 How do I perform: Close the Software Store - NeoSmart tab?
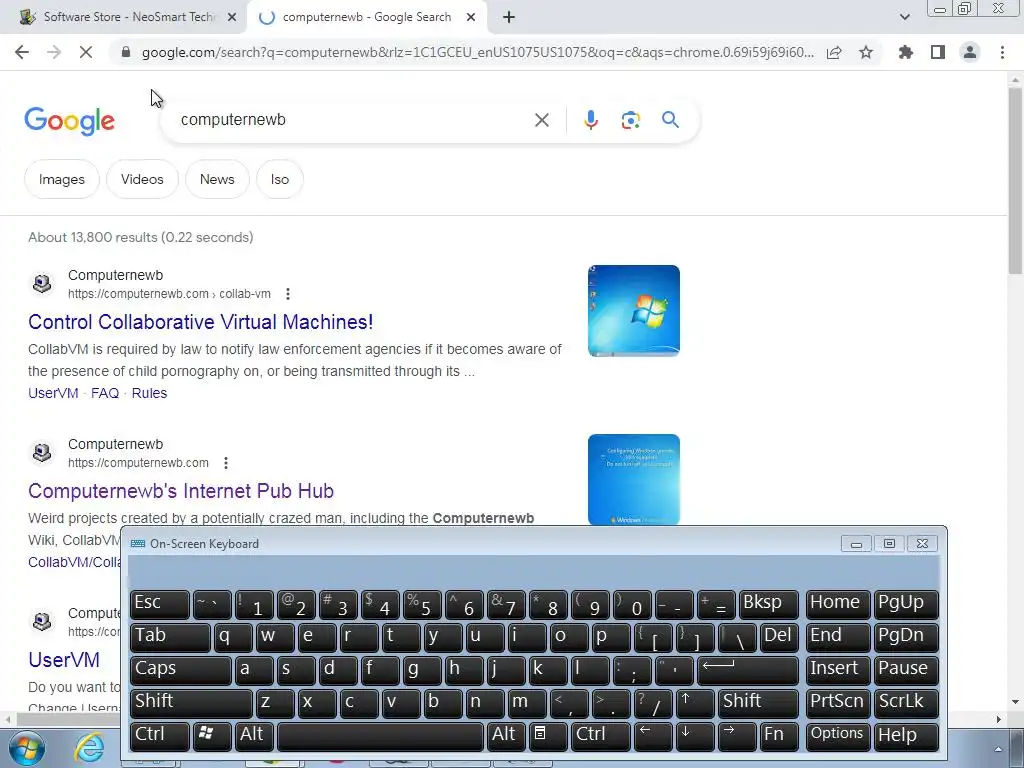point(232,17)
